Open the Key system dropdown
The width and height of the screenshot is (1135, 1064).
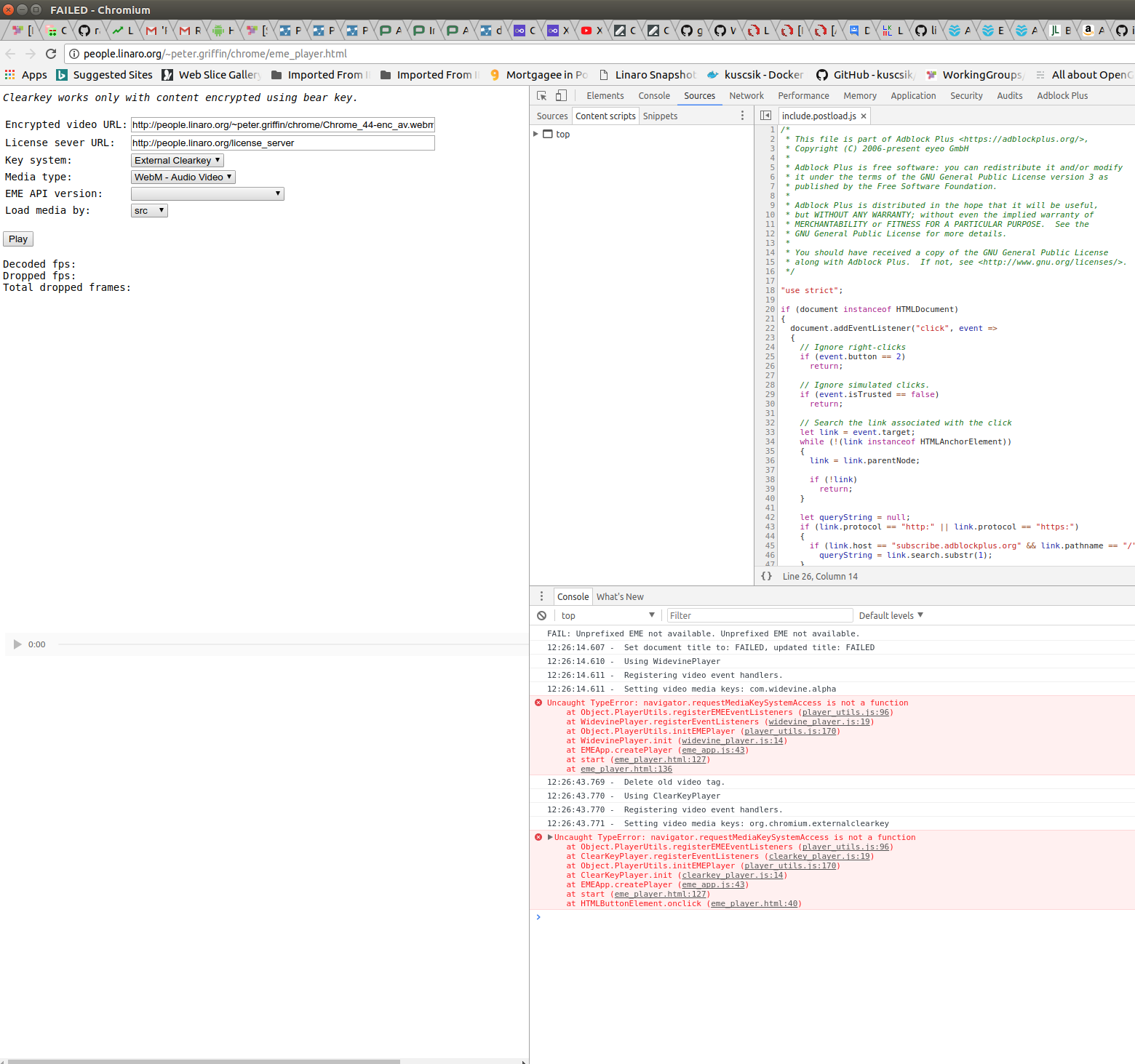point(178,160)
